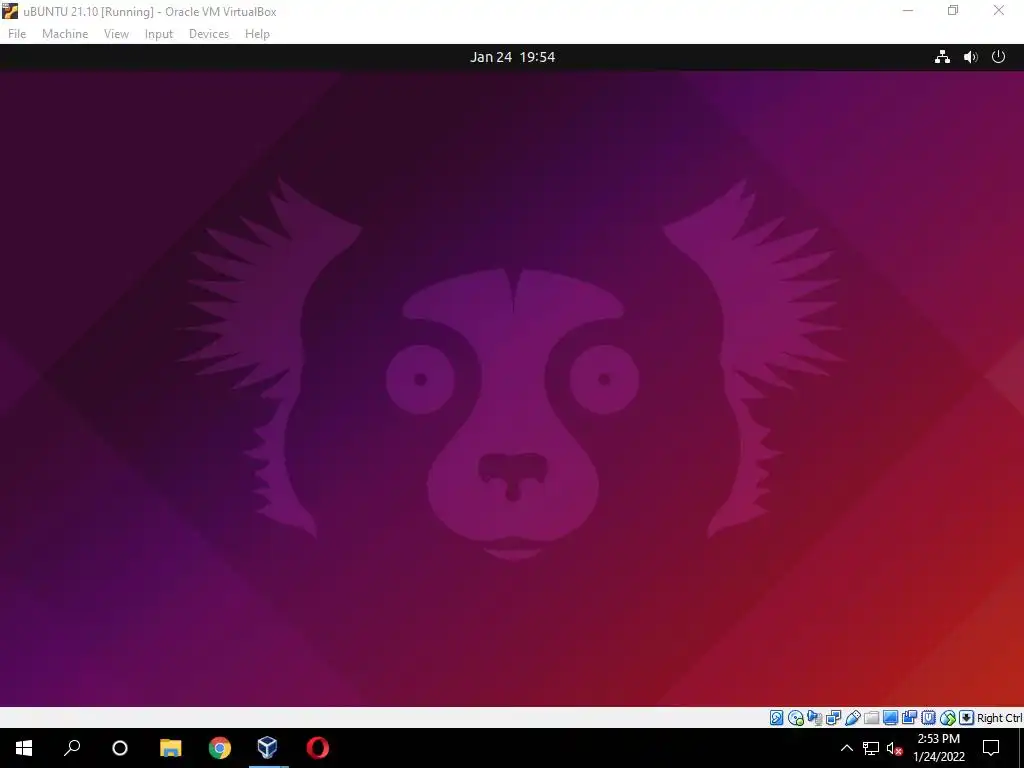
Task: Click the Ubuntu clock showing Jan 24 19:54
Action: tap(513, 57)
